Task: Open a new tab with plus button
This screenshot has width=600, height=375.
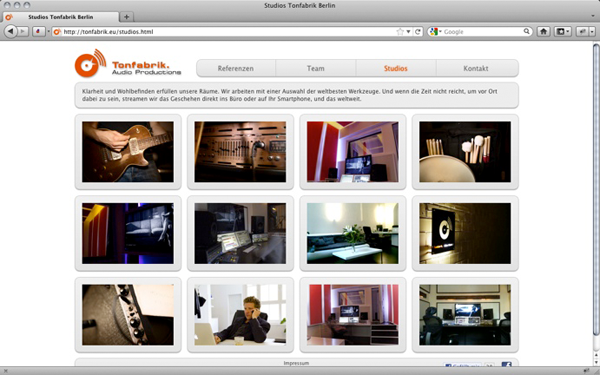Action: (x=126, y=17)
